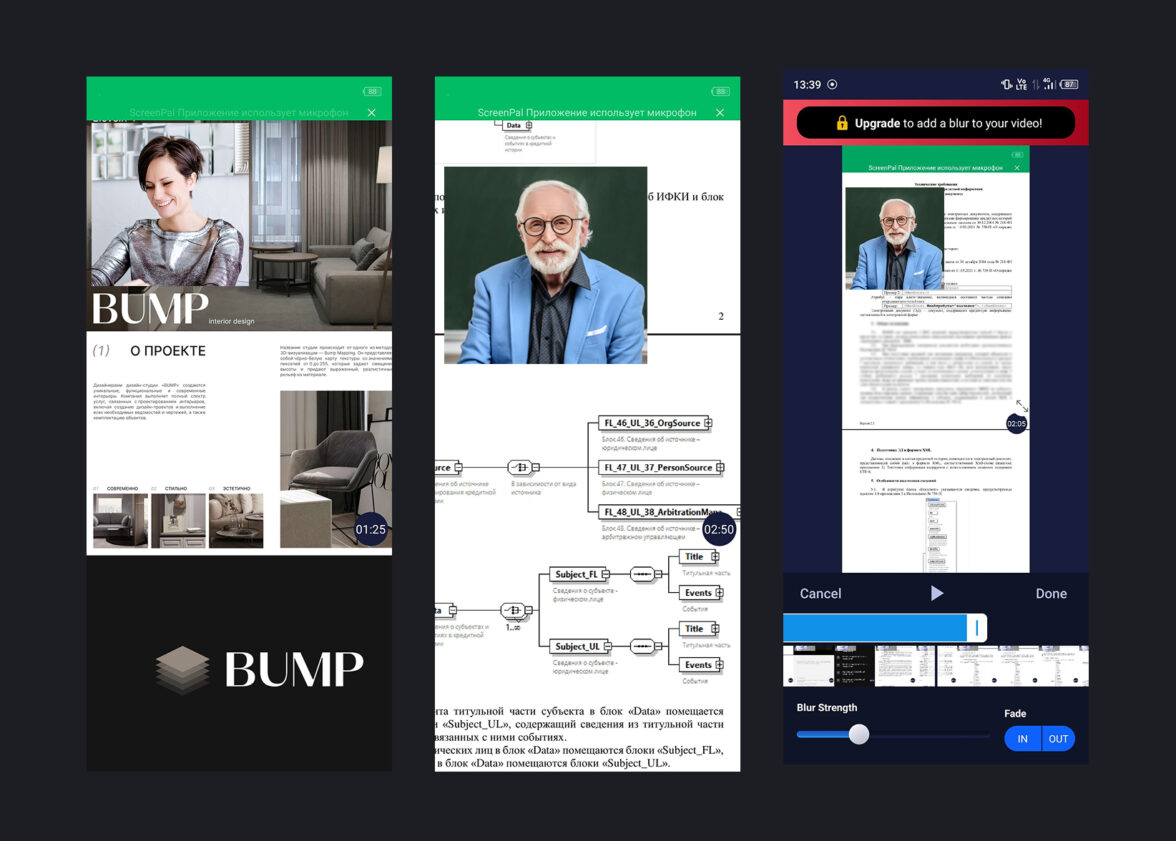
Task: Tap the screen recording indicator beside 13:39
Action: [x=832, y=85]
